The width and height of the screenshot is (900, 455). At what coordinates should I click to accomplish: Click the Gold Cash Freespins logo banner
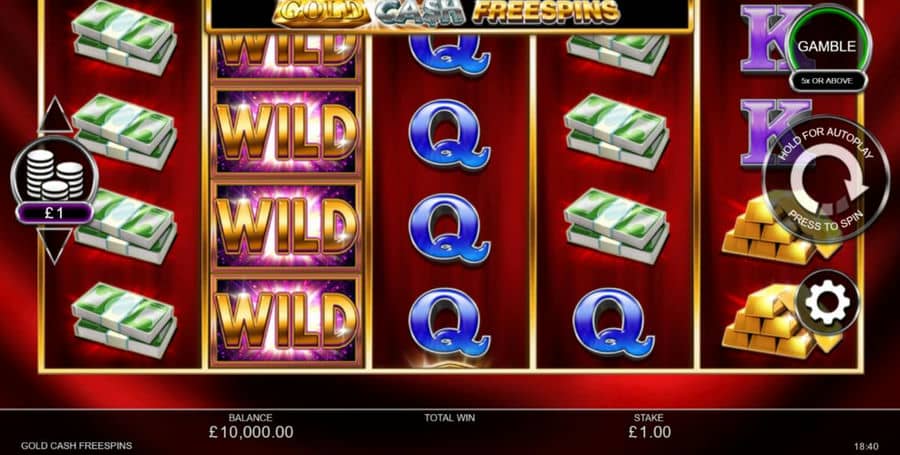click(x=449, y=13)
